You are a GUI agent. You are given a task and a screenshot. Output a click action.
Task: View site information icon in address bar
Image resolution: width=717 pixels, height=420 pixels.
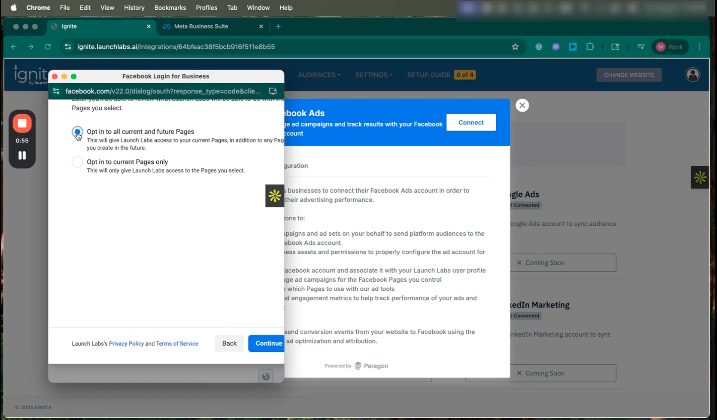click(68, 47)
